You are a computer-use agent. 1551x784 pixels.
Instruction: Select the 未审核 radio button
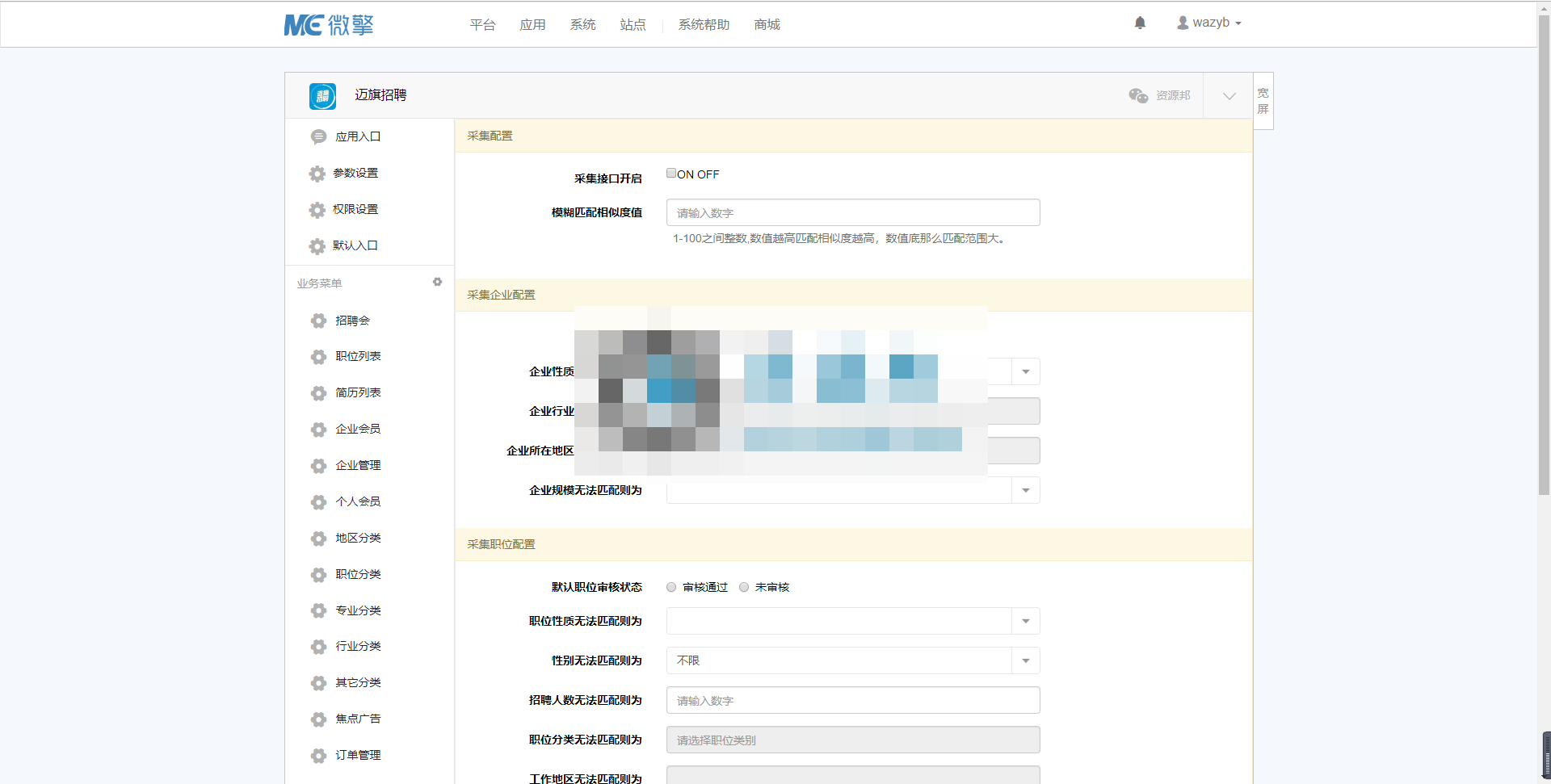tap(744, 587)
